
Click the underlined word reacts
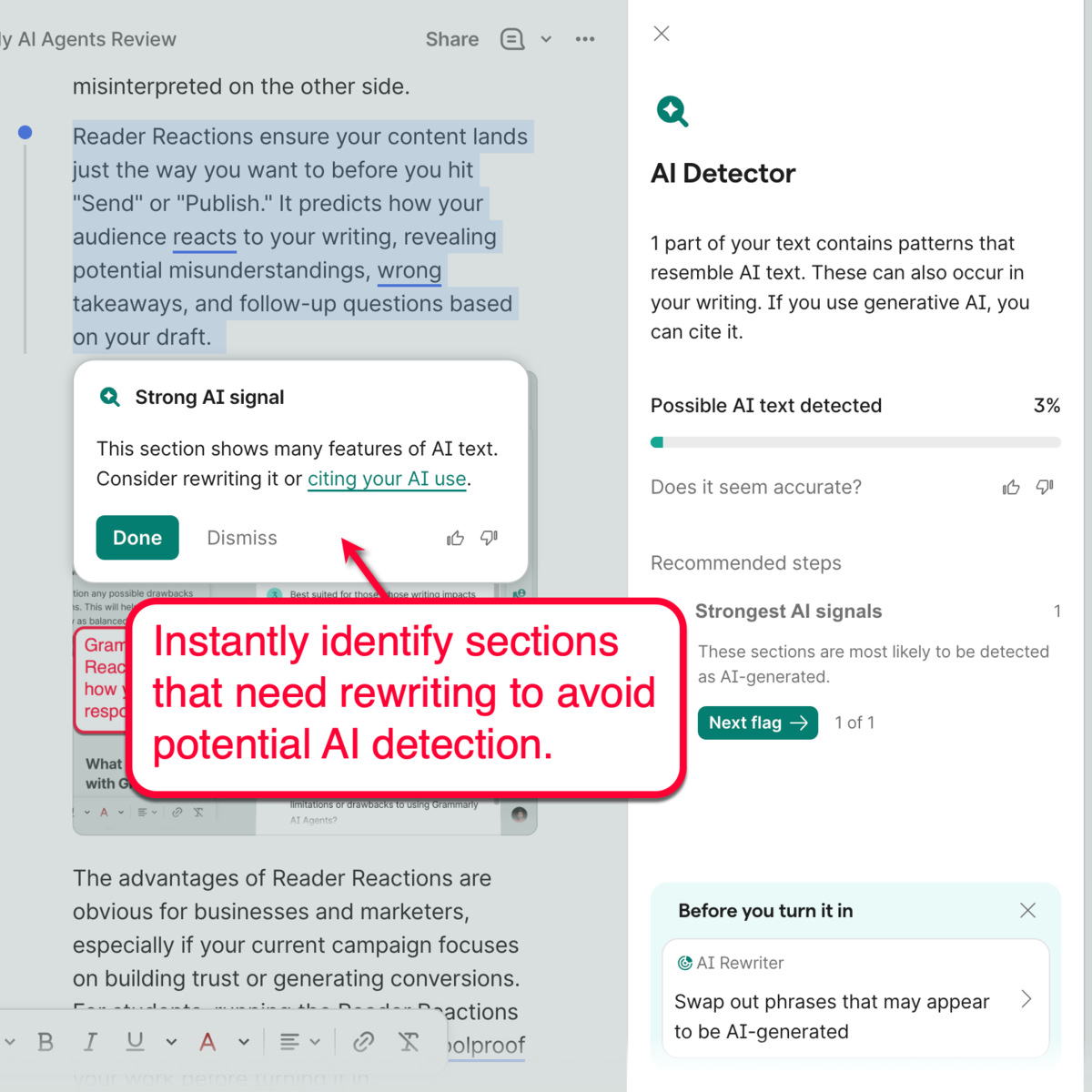[x=205, y=238]
